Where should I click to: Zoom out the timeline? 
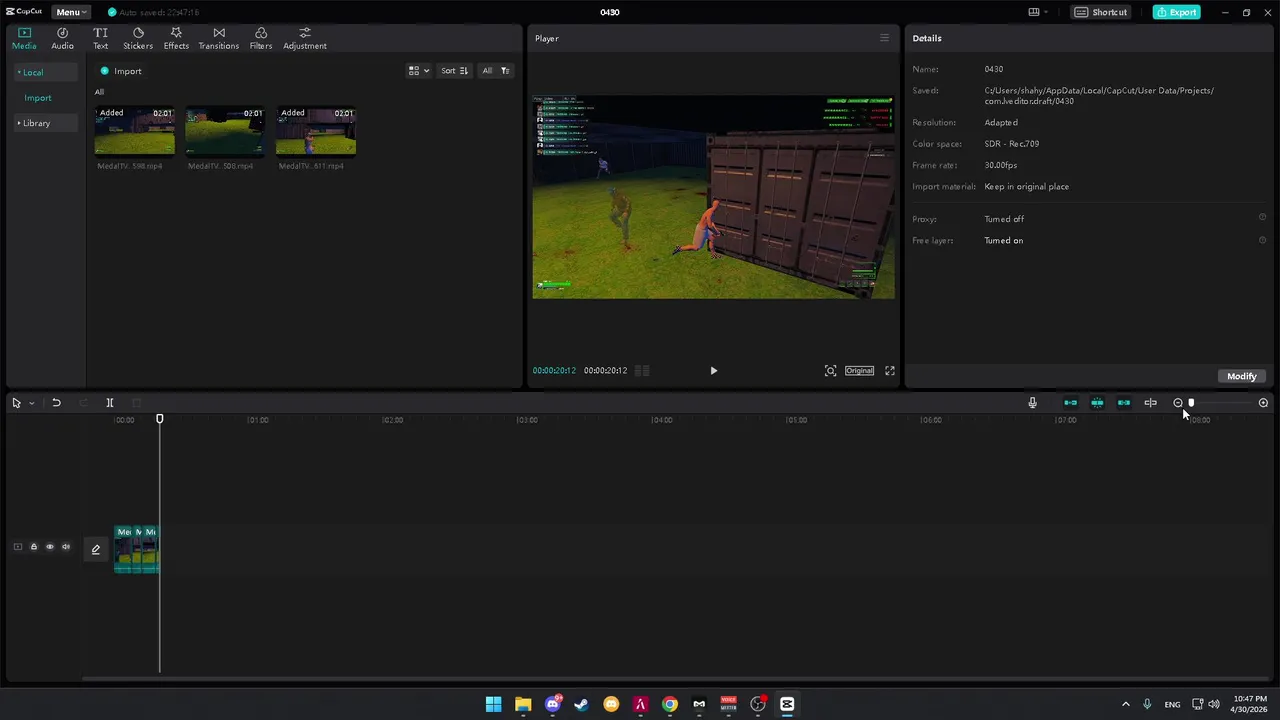[1178, 403]
